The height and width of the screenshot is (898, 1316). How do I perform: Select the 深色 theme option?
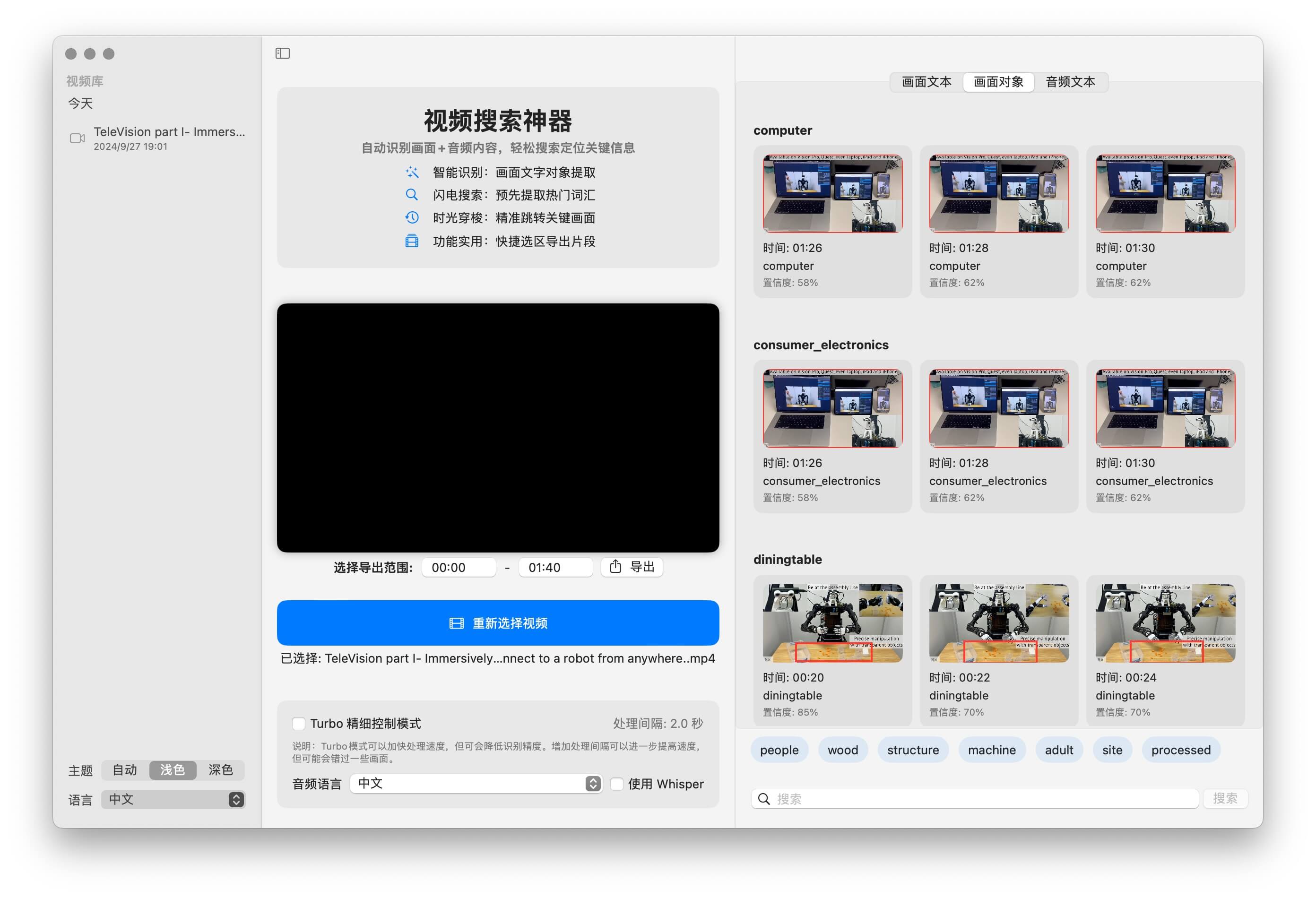click(x=220, y=770)
